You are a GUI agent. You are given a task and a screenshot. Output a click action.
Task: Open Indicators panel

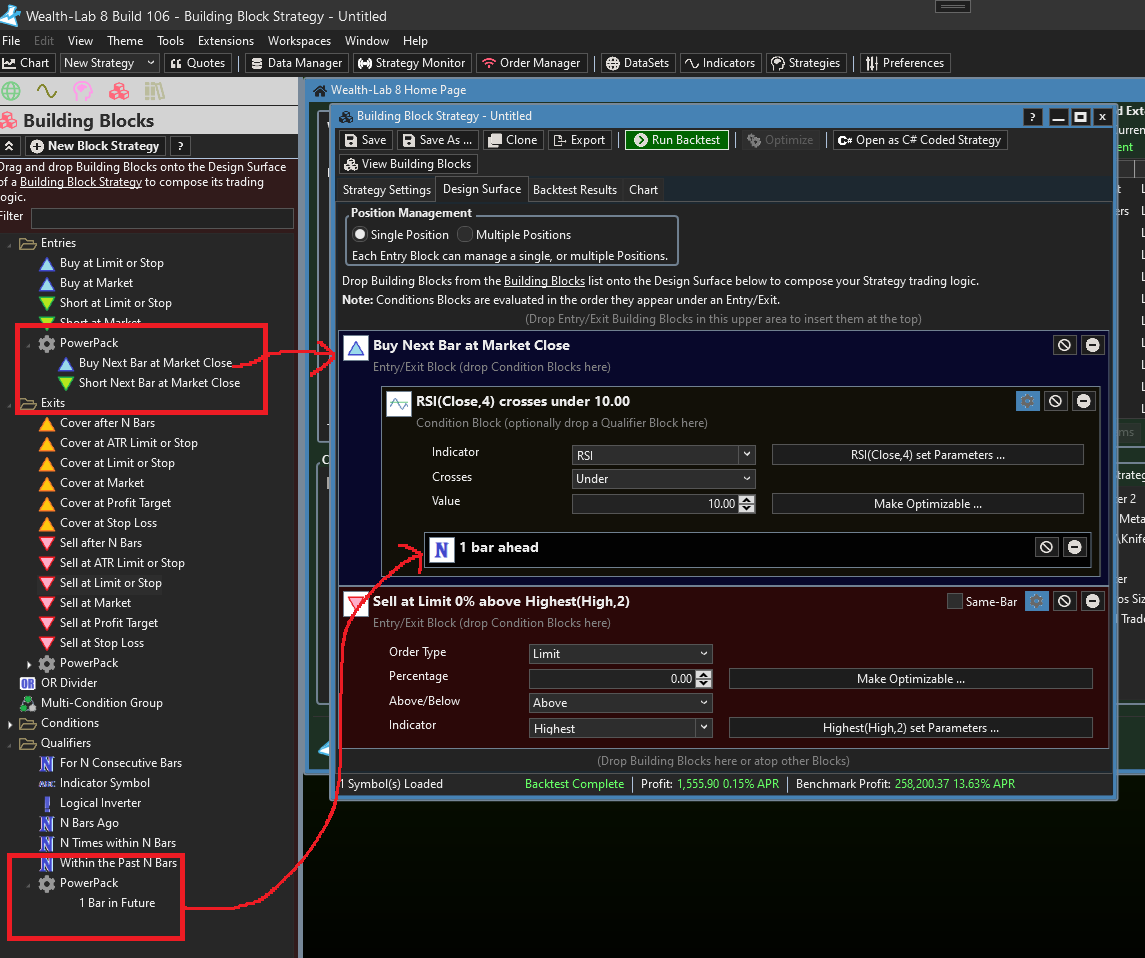(720, 63)
